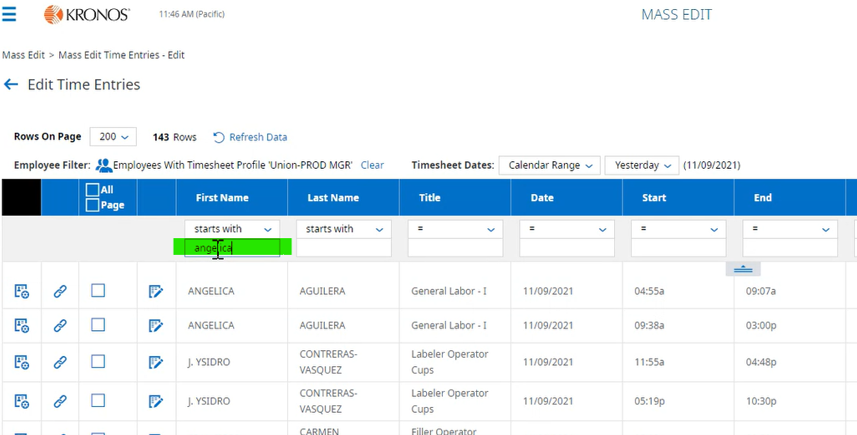857x435 pixels.
Task: Check the All select checkbox
Action: click(x=92, y=190)
